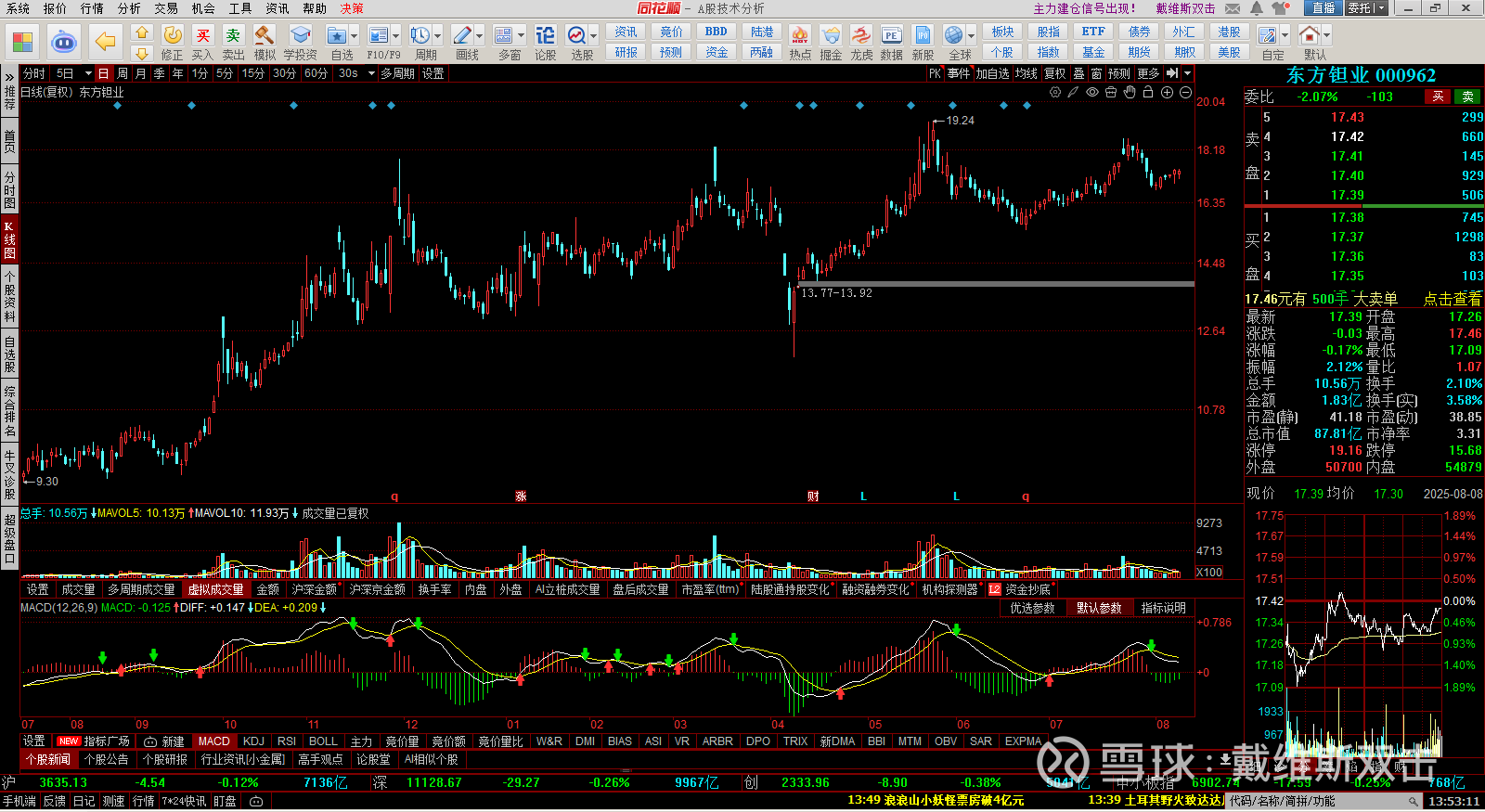Open the 学投资 graduation cap icon
1485x812 pixels.
(x=300, y=35)
